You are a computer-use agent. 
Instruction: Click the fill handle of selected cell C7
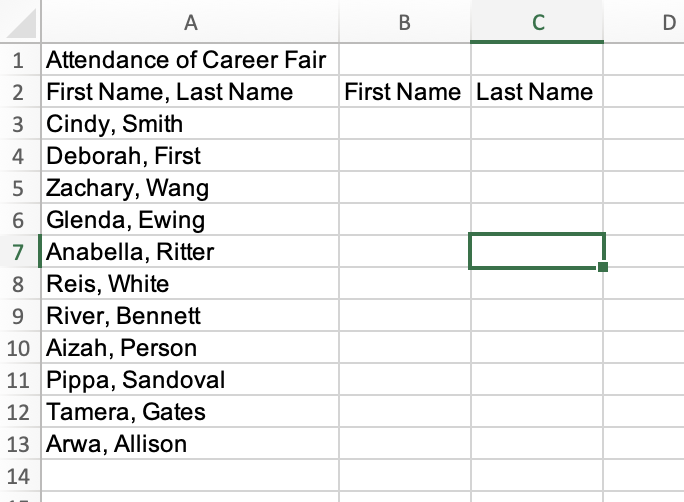604,267
